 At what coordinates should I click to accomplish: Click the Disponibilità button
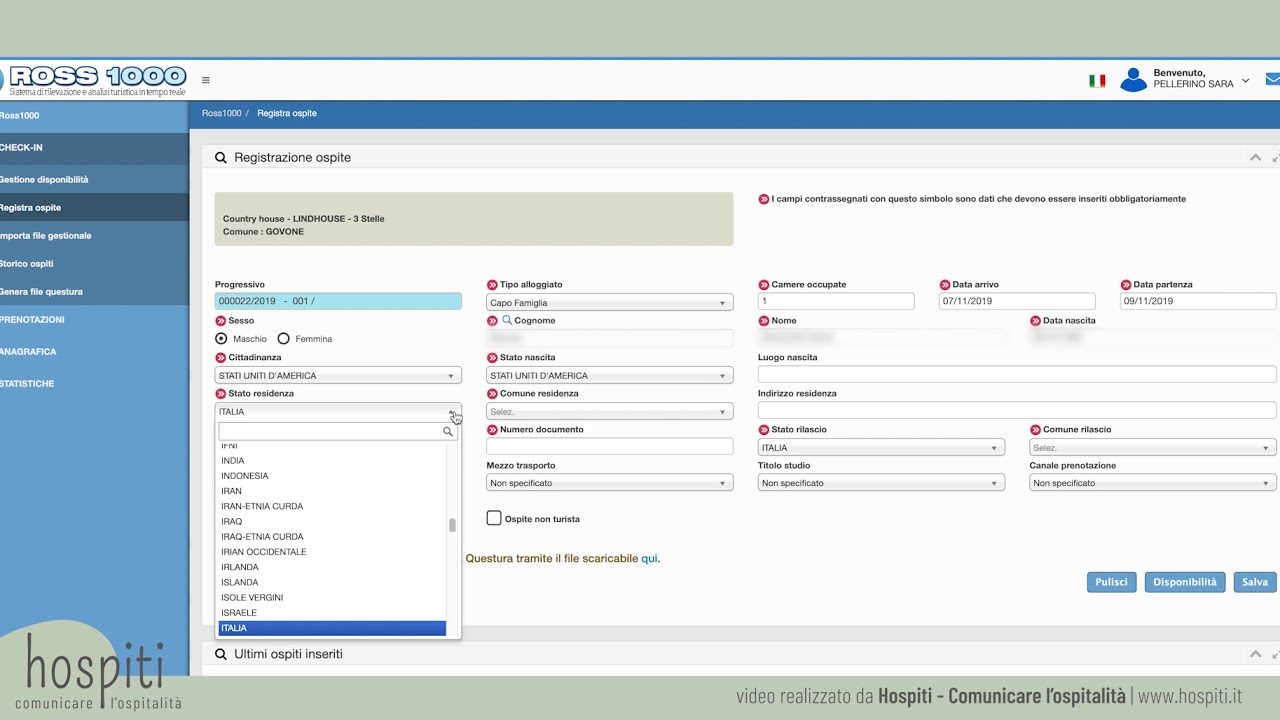(x=1185, y=582)
